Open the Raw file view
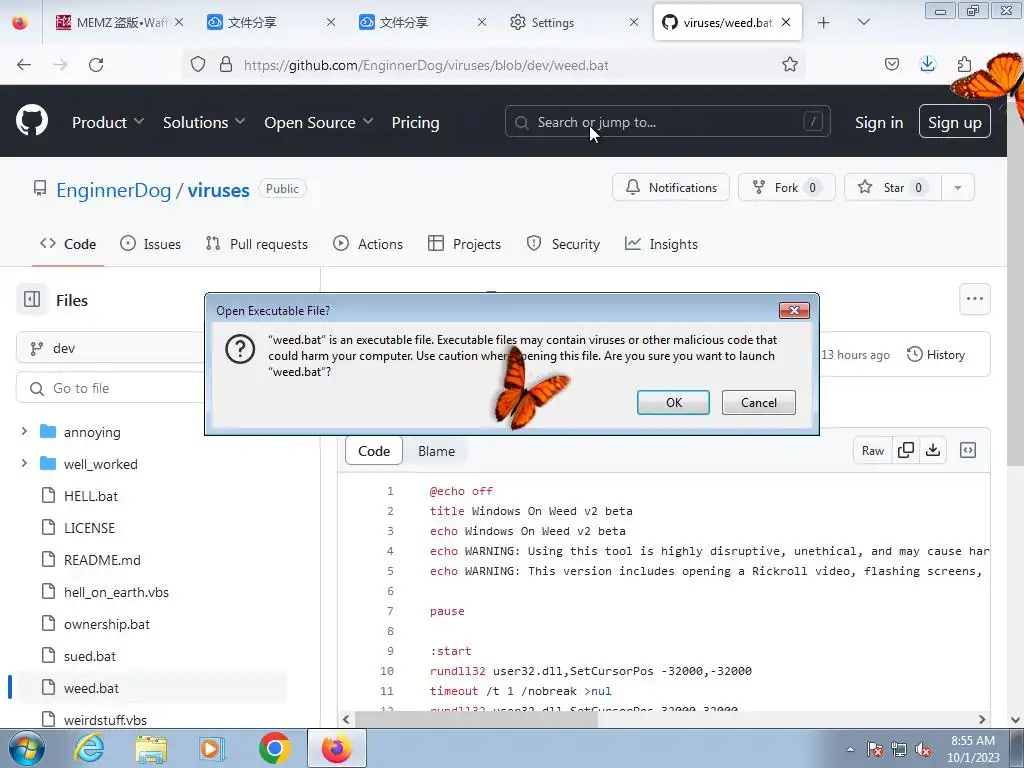1024x768 pixels. point(872,451)
